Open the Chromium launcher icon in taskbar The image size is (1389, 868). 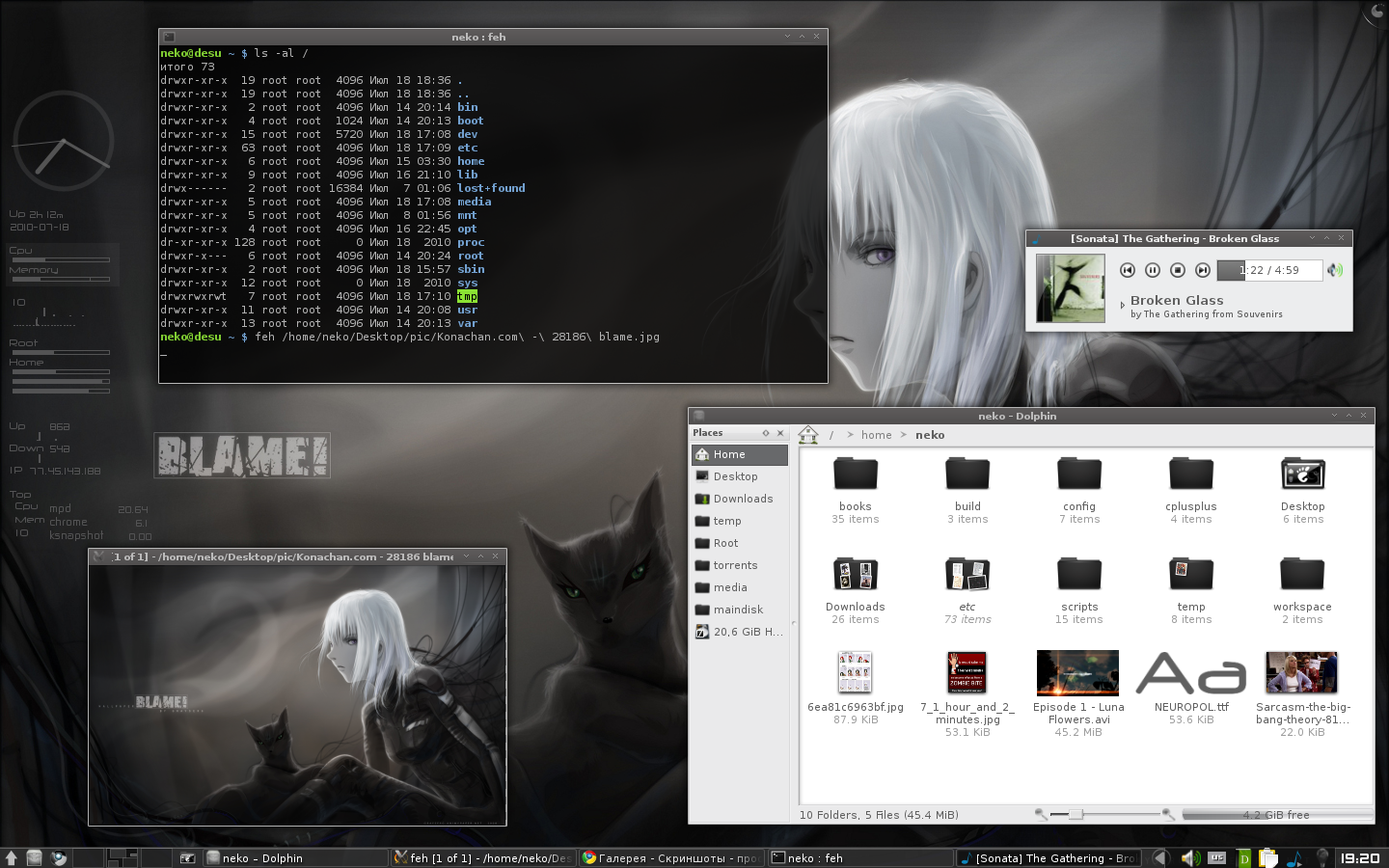pyautogui.click(x=59, y=857)
